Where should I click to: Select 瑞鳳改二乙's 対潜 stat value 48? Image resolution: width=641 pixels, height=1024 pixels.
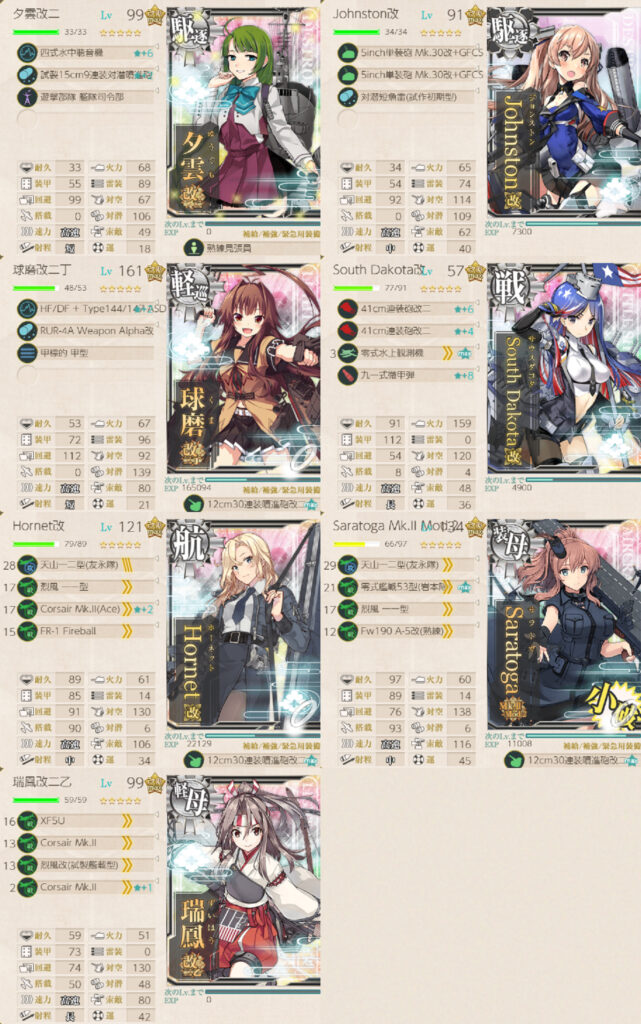coord(143,984)
